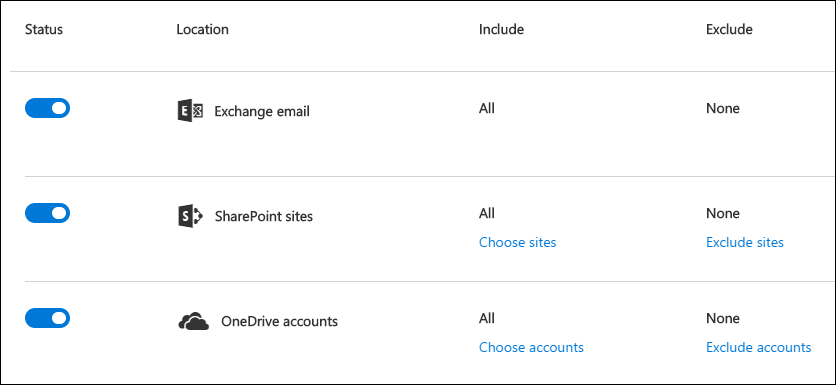
Task: Click the None value for Exchange email
Action: point(723,108)
